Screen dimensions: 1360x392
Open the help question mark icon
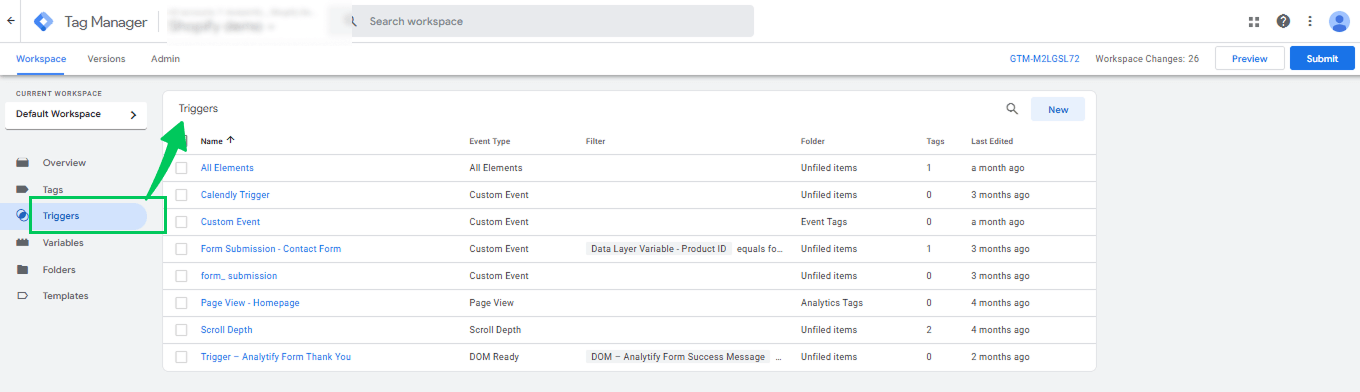pyautogui.click(x=1283, y=21)
